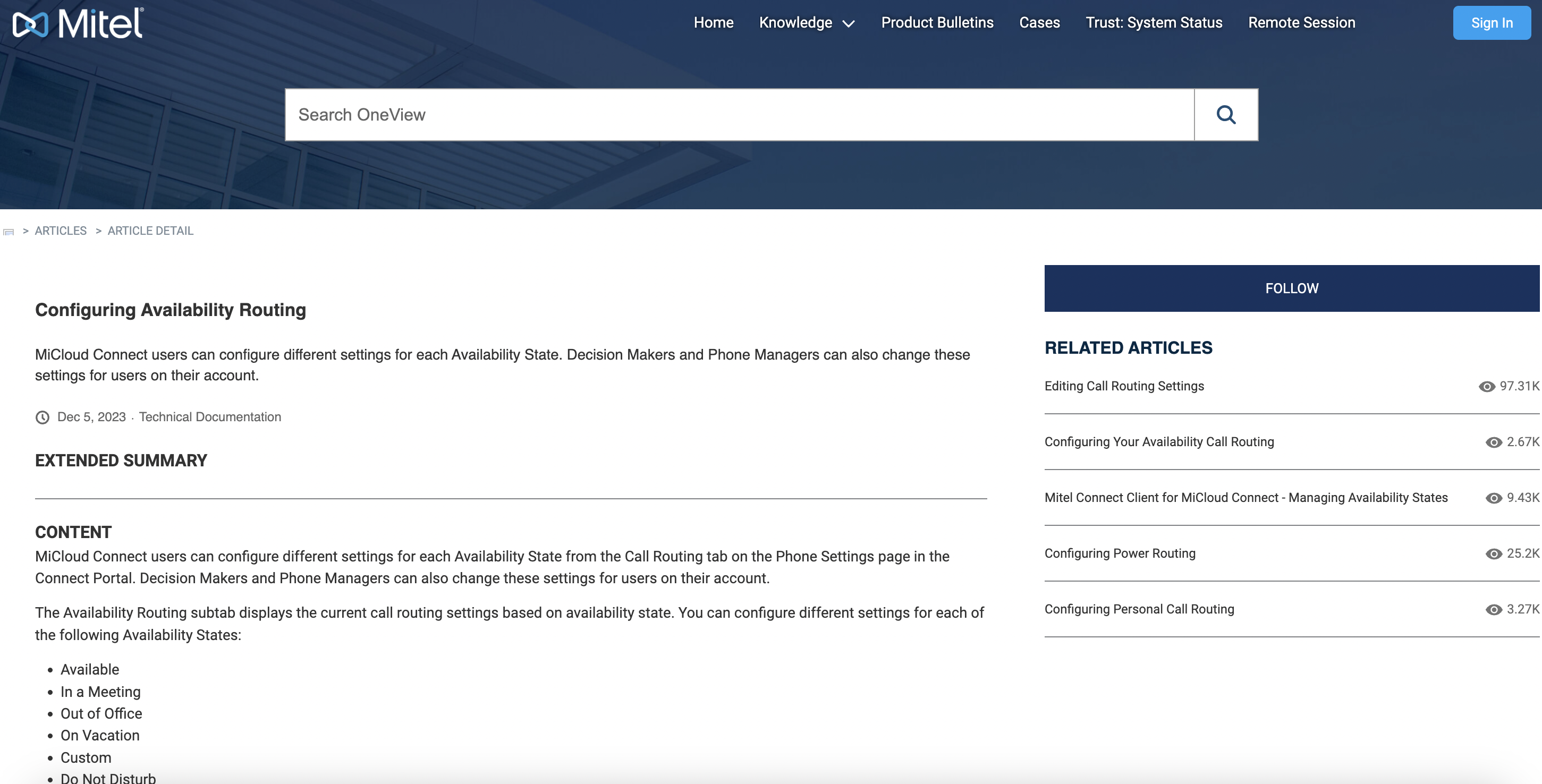Image resolution: width=1542 pixels, height=784 pixels.
Task: Click the RELATED ARTICLES heading
Action: [x=1129, y=348]
